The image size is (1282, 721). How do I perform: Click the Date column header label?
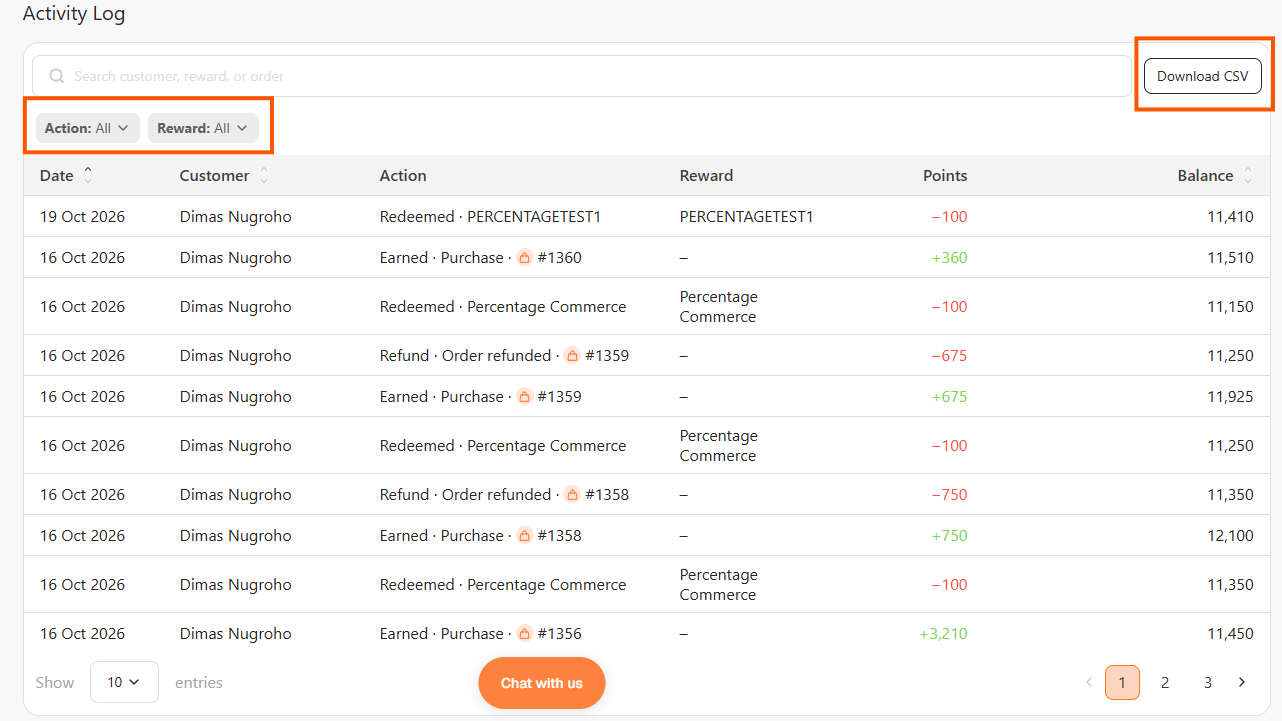click(57, 175)
